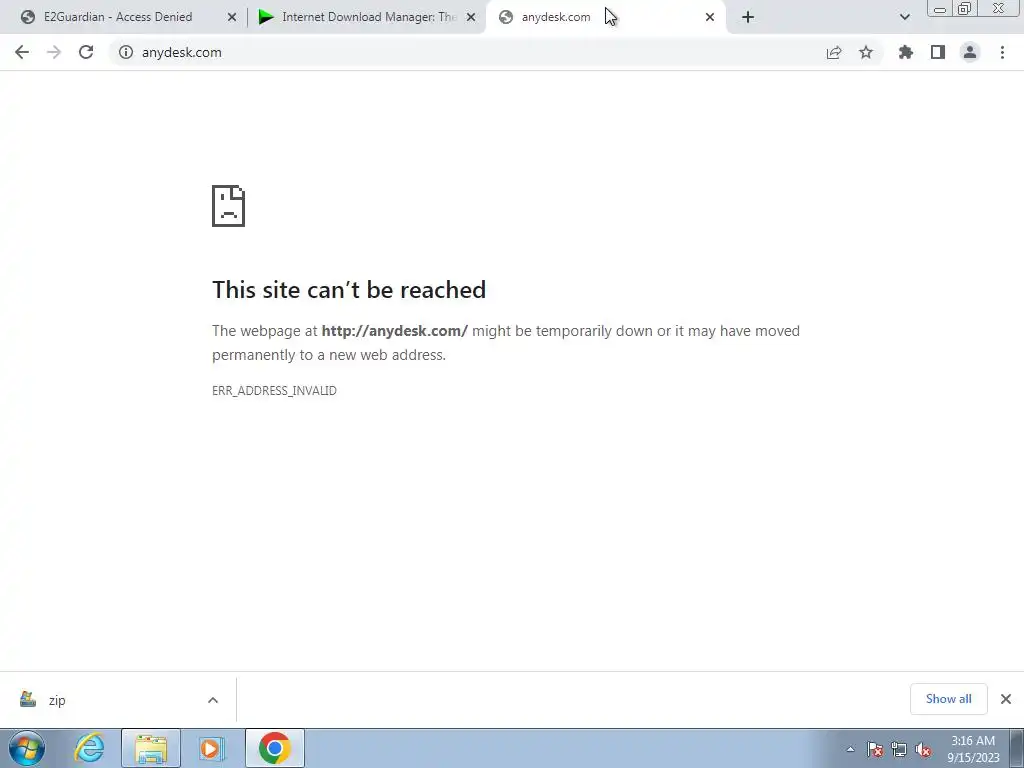
Task: Close the E2Guardian tab
Action: coord(232,18)
